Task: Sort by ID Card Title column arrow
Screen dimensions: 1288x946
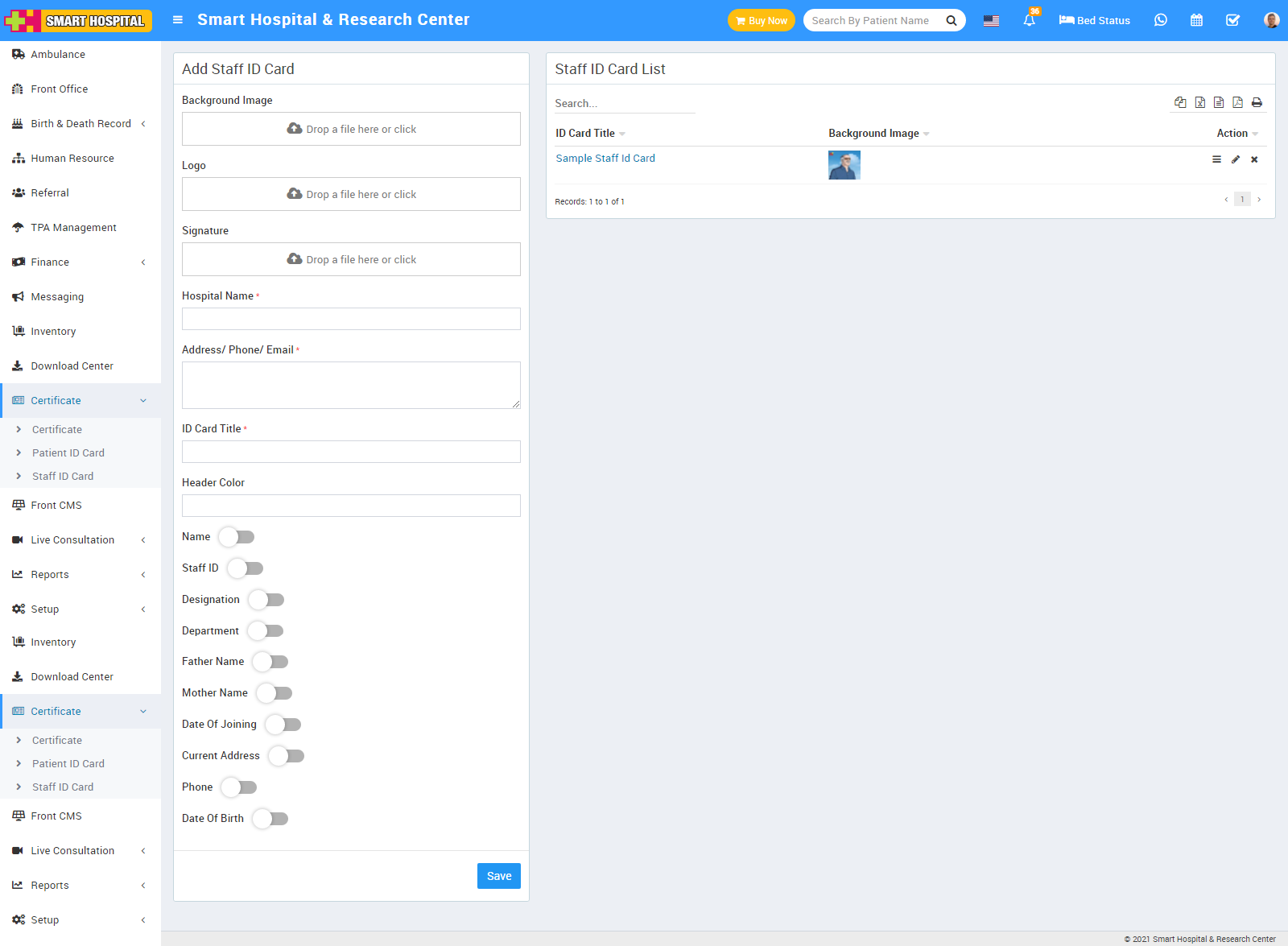Action: click(622, 134)
